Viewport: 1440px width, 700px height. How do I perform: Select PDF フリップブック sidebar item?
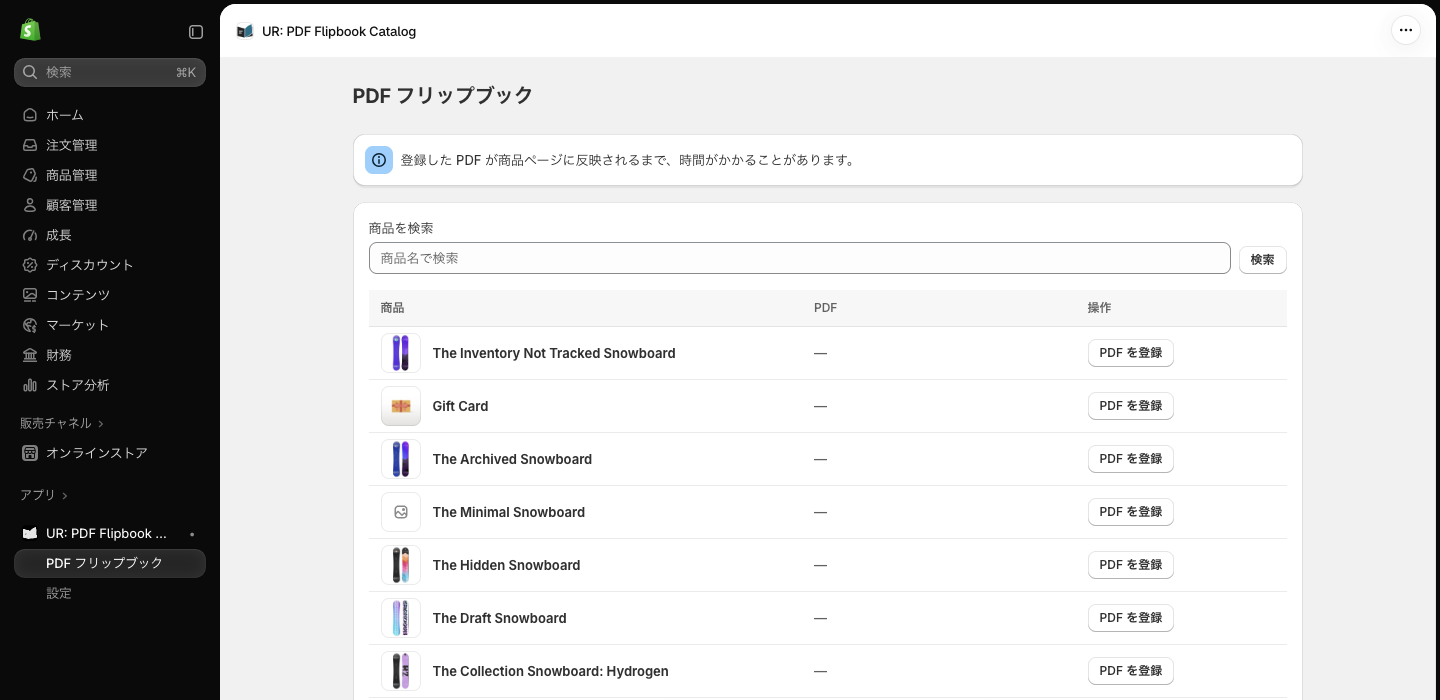110,563
